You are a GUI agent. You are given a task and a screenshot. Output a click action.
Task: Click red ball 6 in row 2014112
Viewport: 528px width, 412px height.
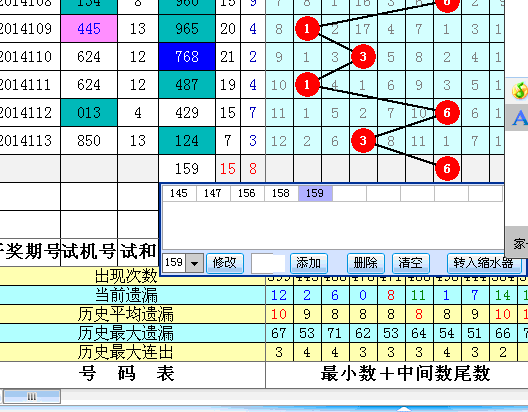[447, 112]
